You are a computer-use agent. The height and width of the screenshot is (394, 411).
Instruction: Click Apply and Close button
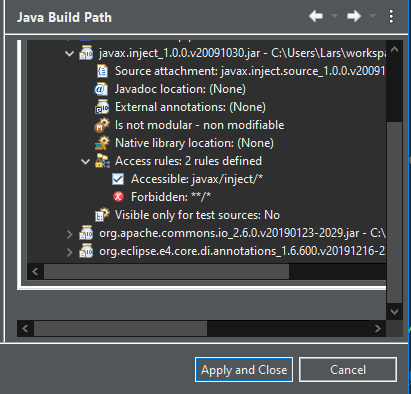[244, 370]
